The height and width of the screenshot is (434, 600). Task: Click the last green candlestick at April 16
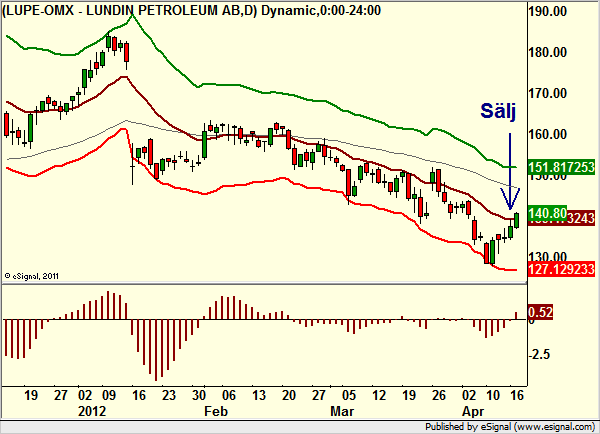(517, 220)
